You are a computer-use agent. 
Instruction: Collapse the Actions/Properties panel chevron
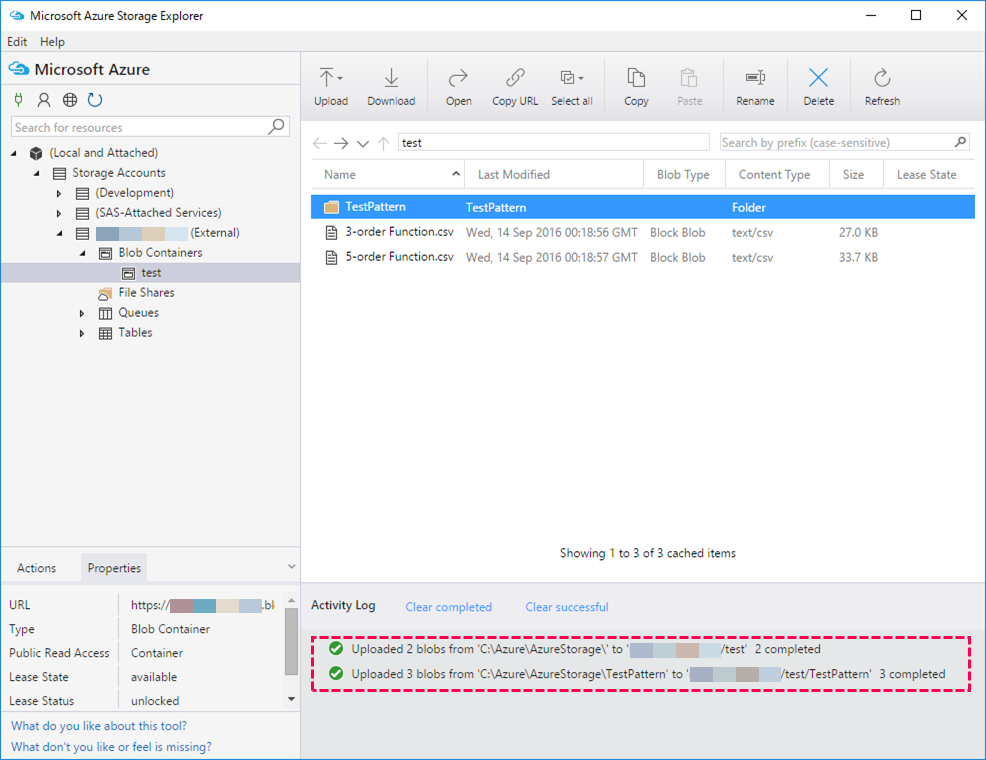point(292,566)
